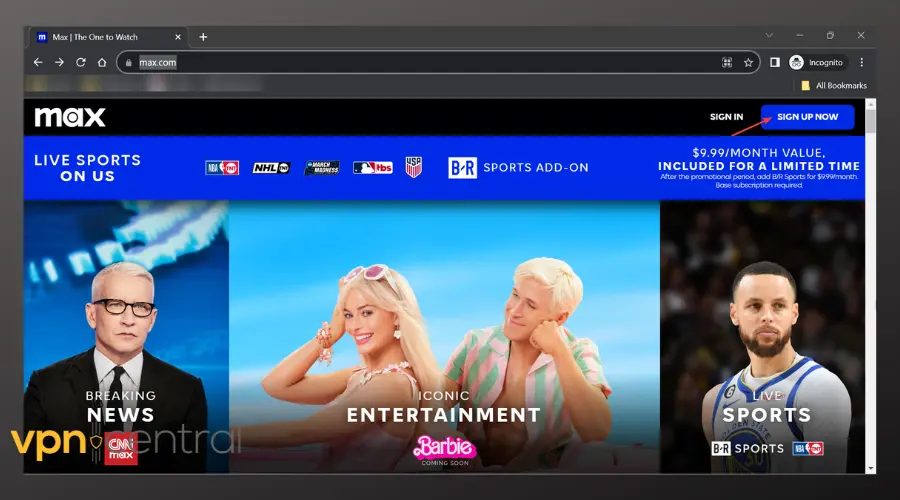Open the Iconic Entertainment Barbie tile

pyautogui.click(x=444, y=336)
